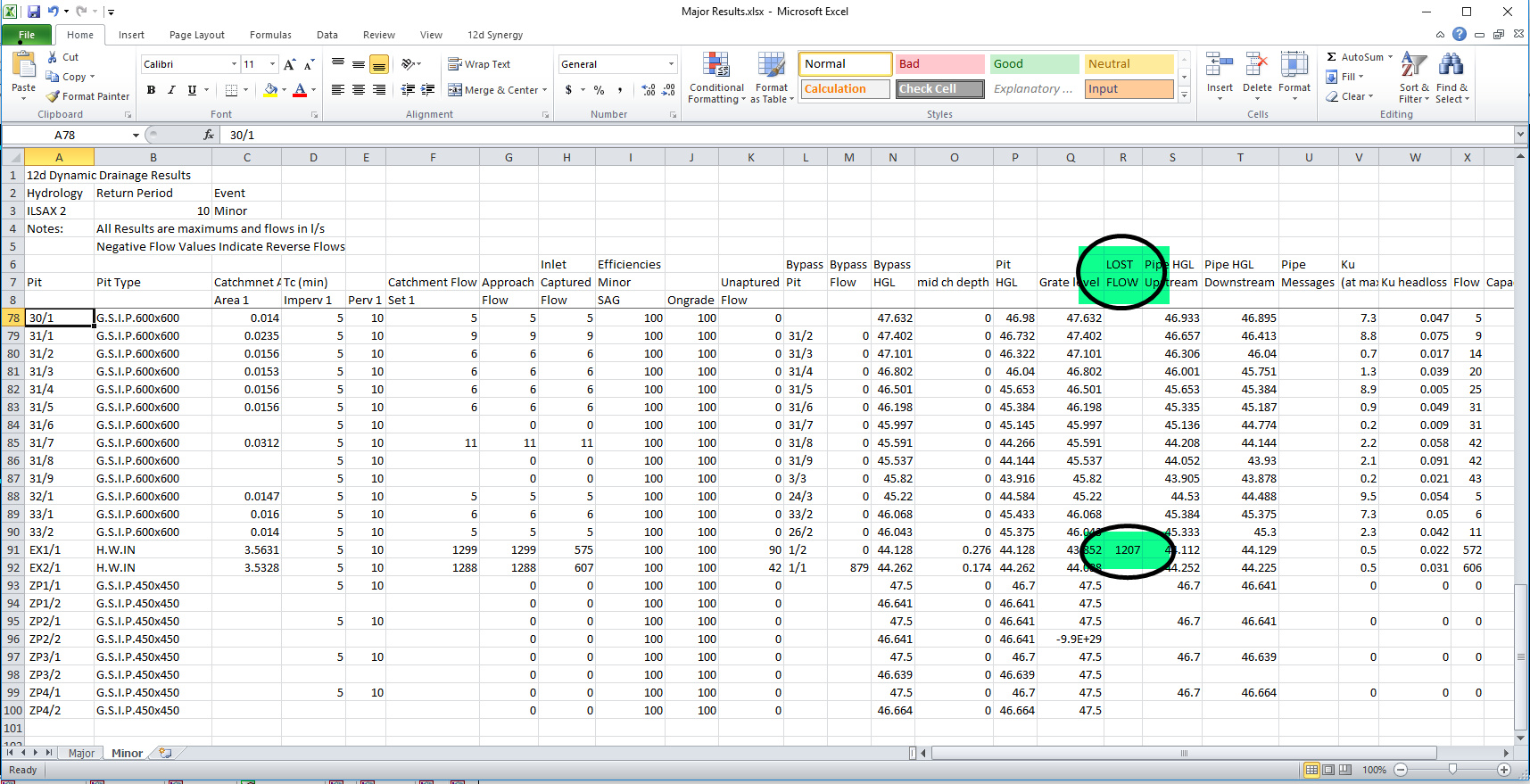Viewport: 1530px width, 784px height.
Task: Click the Format as Table icon
Action: pyautogui.click(x=771, y=66)
